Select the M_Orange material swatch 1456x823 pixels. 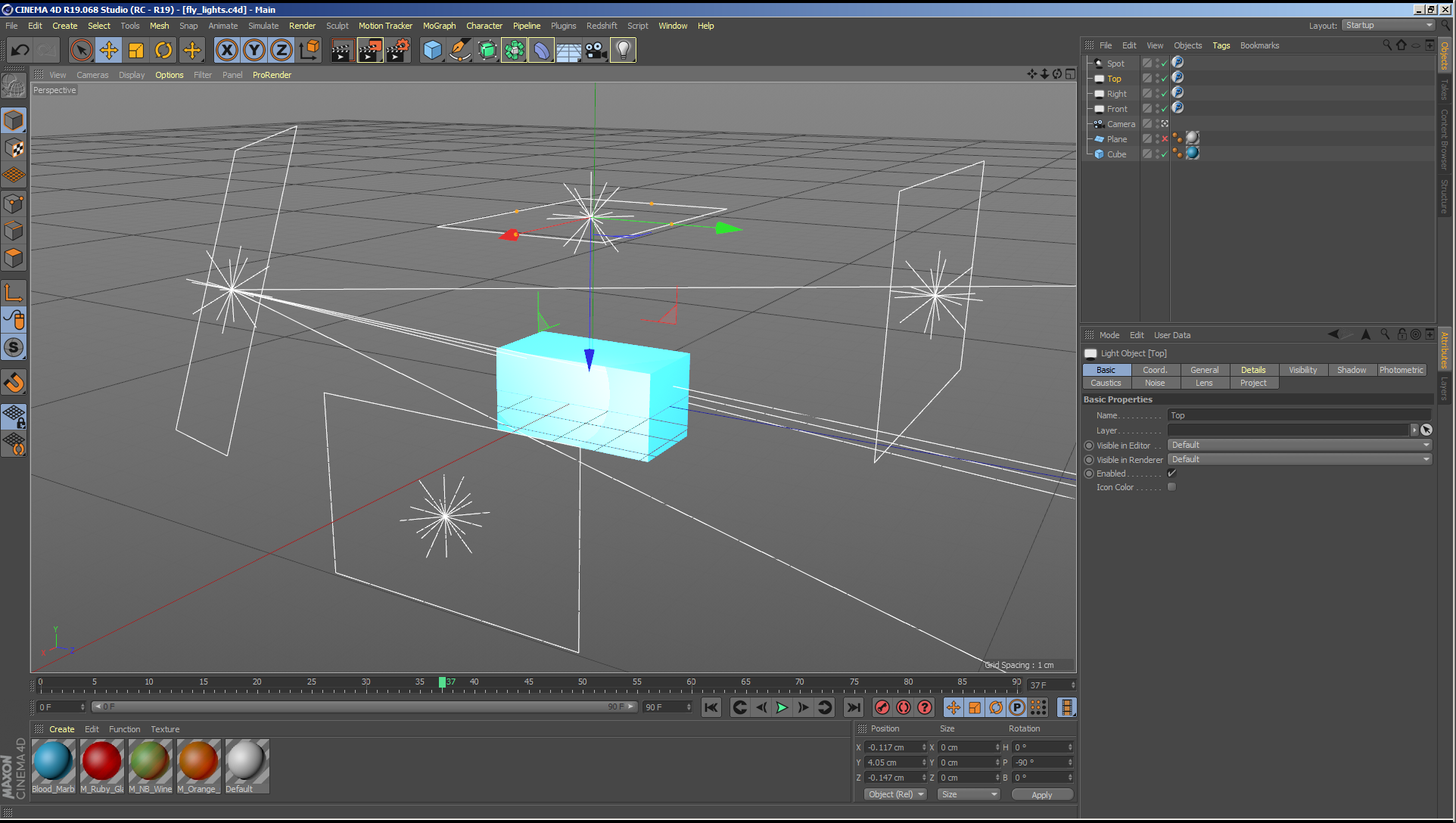tap(198, 761)
